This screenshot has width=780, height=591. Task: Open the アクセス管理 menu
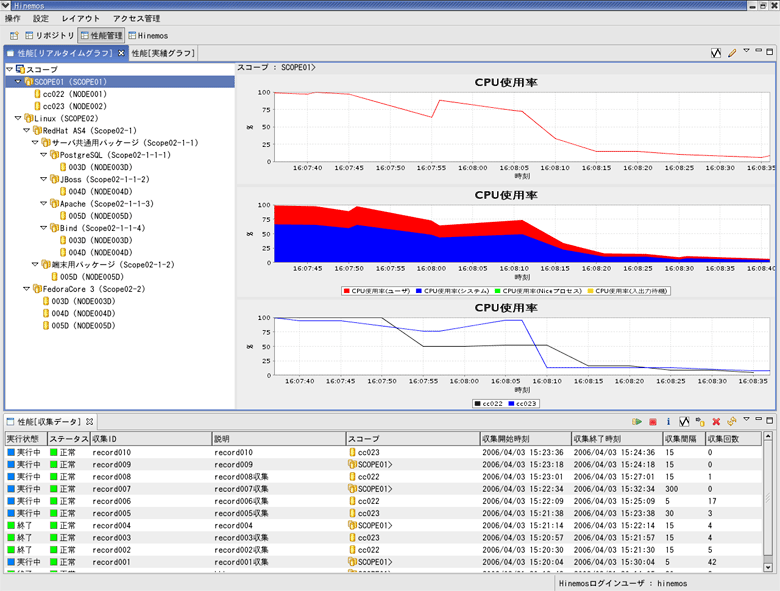coord(136,18)
